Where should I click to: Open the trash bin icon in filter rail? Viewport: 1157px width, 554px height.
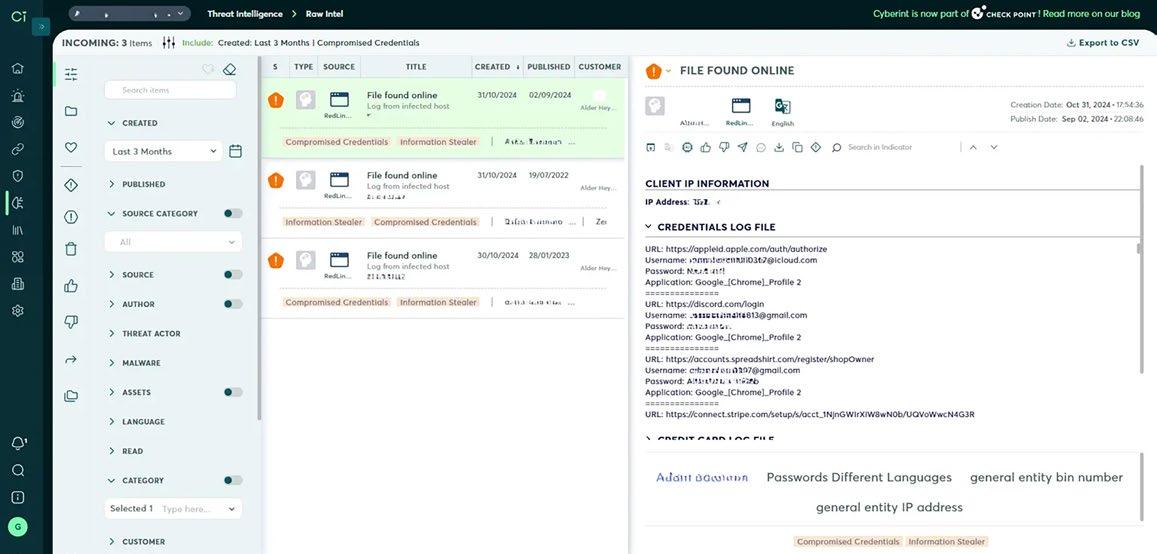tap(71, 249)
